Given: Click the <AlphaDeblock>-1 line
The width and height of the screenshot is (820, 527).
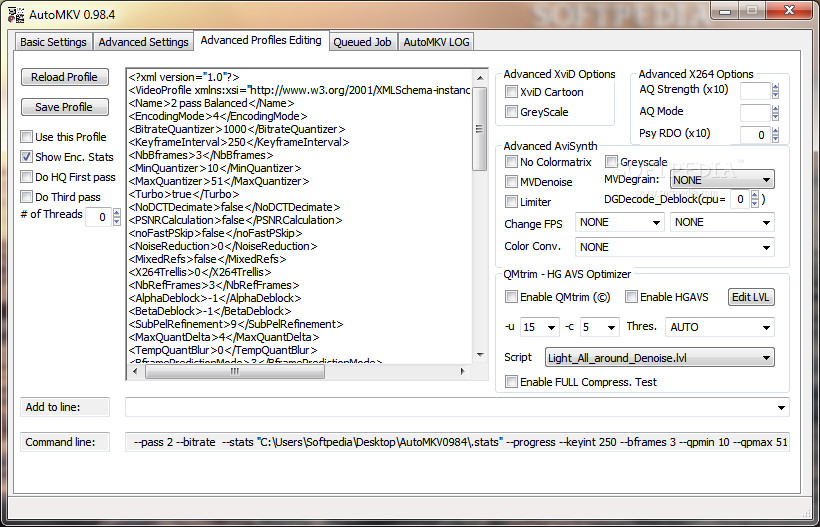Looking at the screenshot, I should coord(214,298).
